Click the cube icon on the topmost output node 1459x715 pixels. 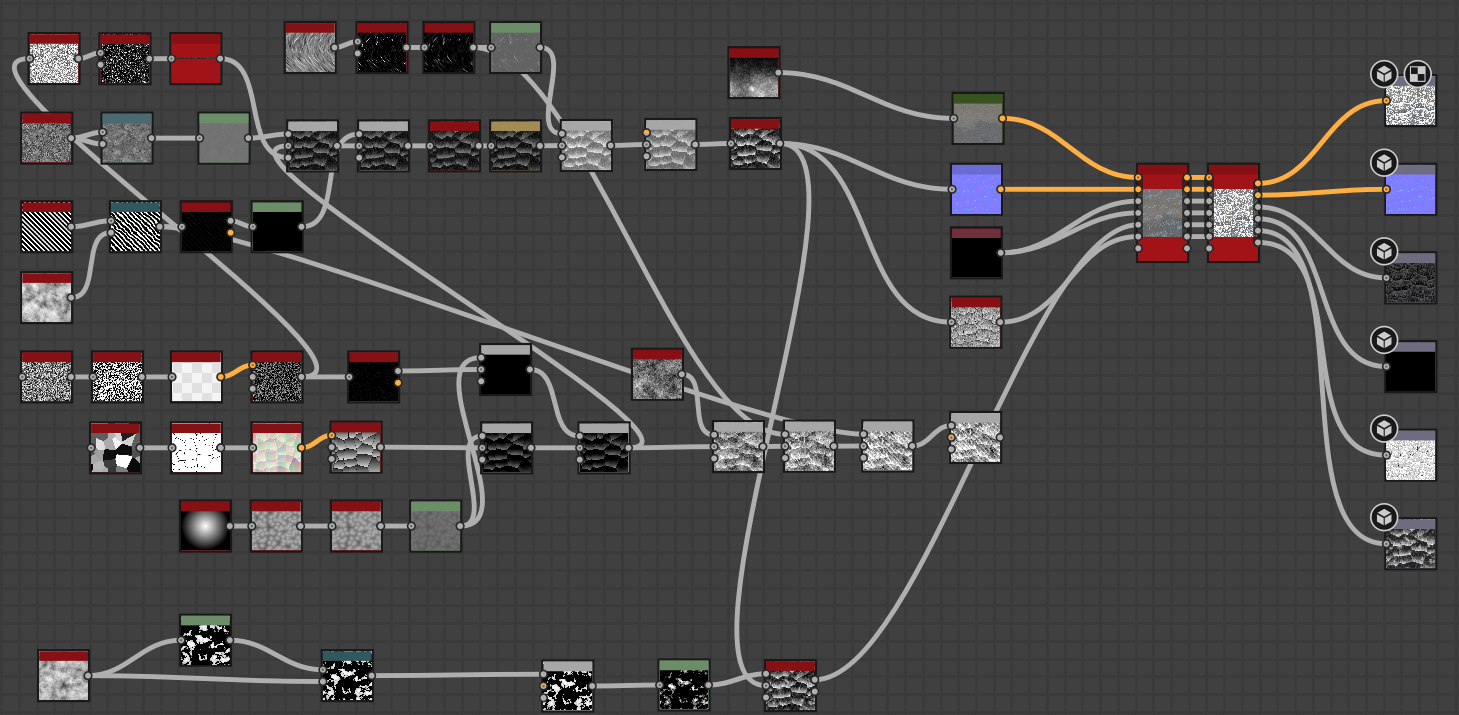(x=1383, y=73)
